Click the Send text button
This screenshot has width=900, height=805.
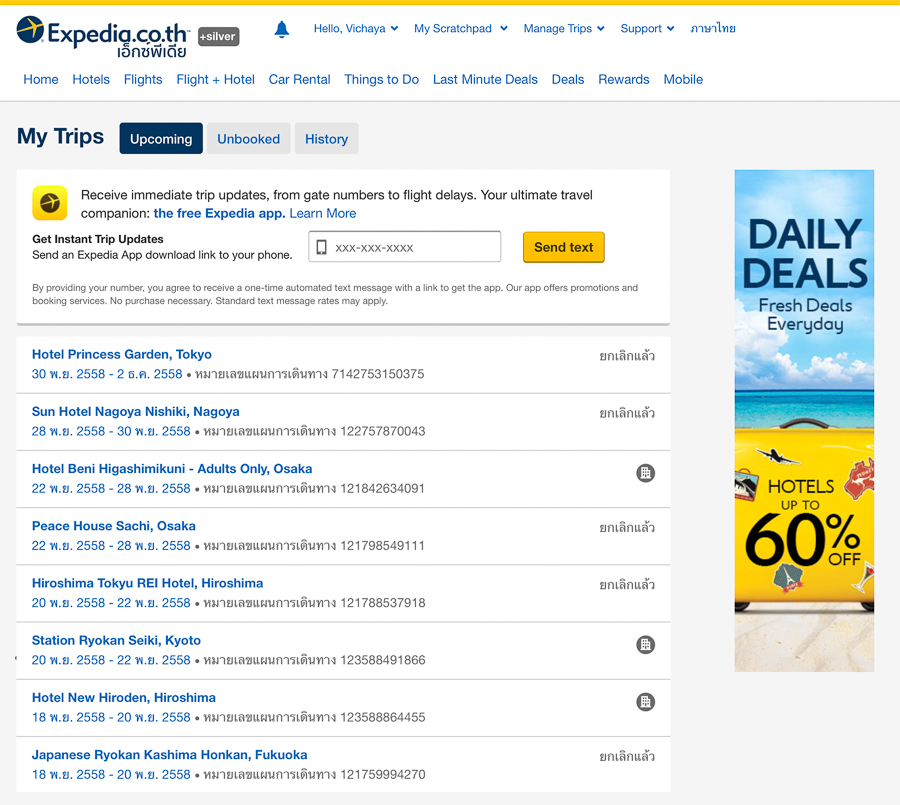[x=564, y=247]
